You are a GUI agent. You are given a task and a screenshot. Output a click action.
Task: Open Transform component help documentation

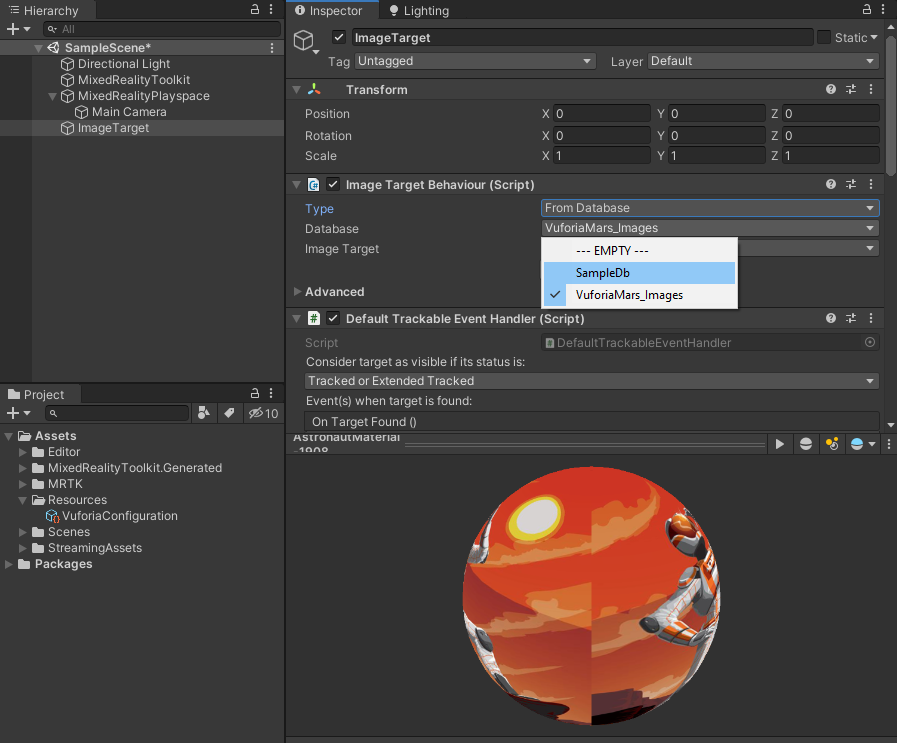click(x=830, y=89)
